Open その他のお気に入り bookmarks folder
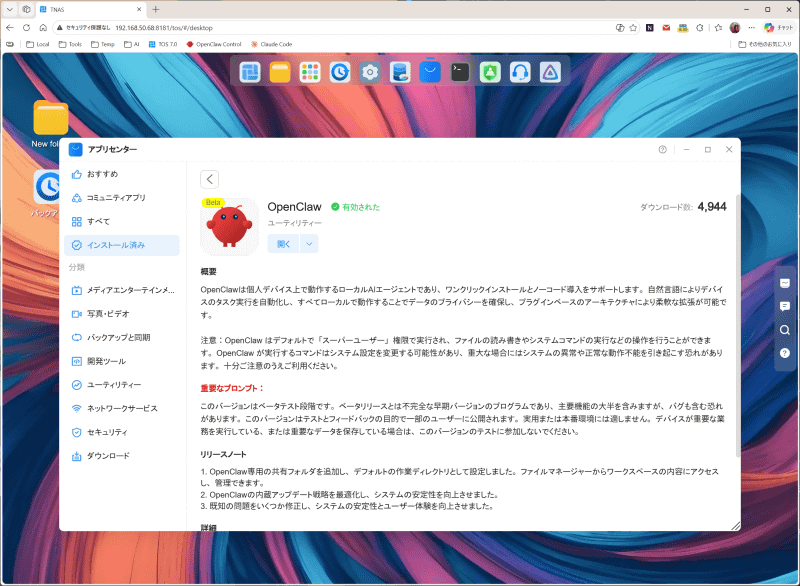 point(765,44)
